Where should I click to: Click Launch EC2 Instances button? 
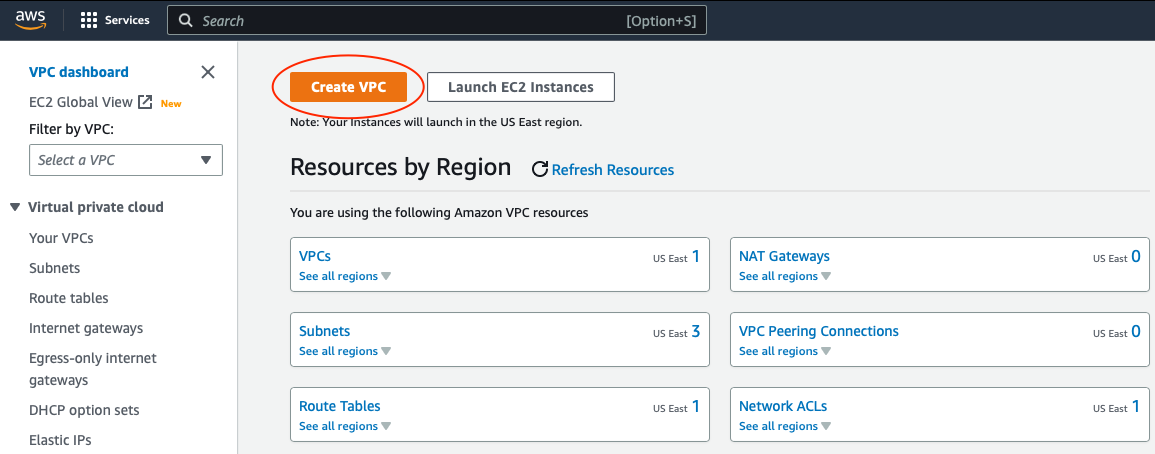coord(521,87)
